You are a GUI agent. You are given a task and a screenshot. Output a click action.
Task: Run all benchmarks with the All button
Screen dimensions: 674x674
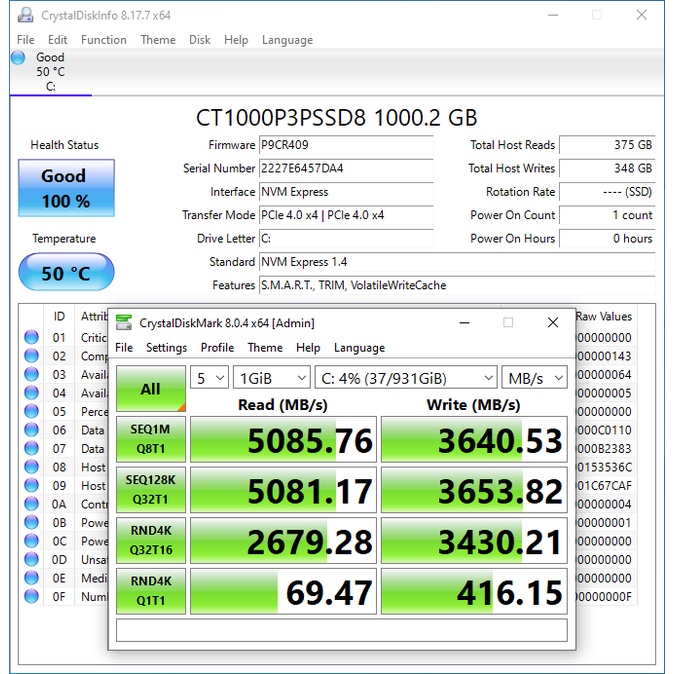tap(150, 389)
